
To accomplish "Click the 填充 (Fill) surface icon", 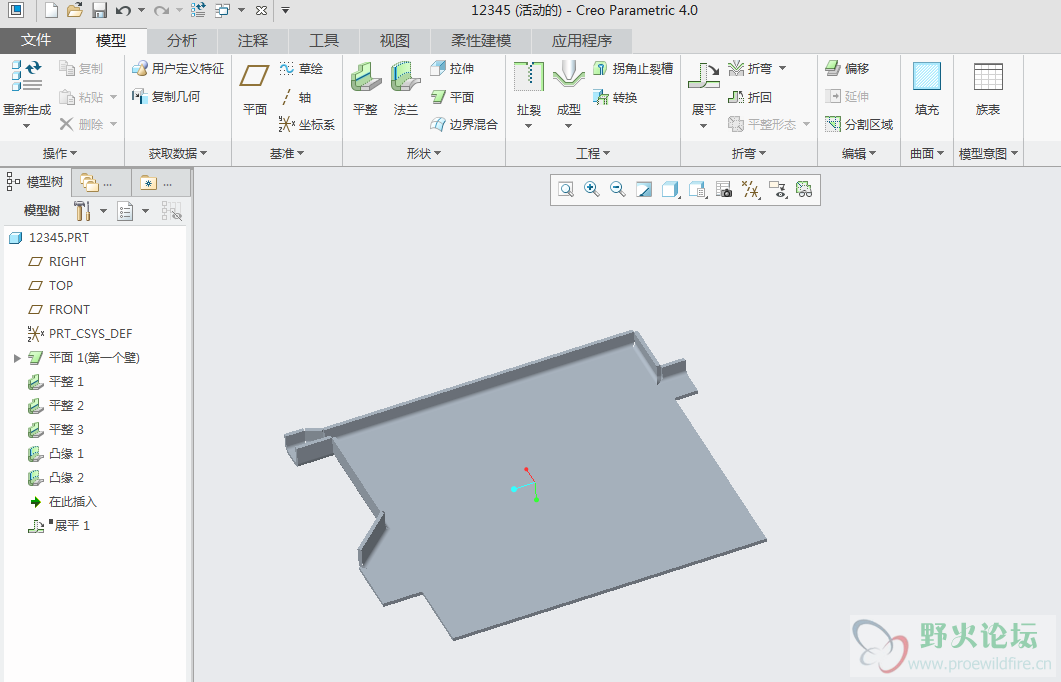I will point(926,76).
